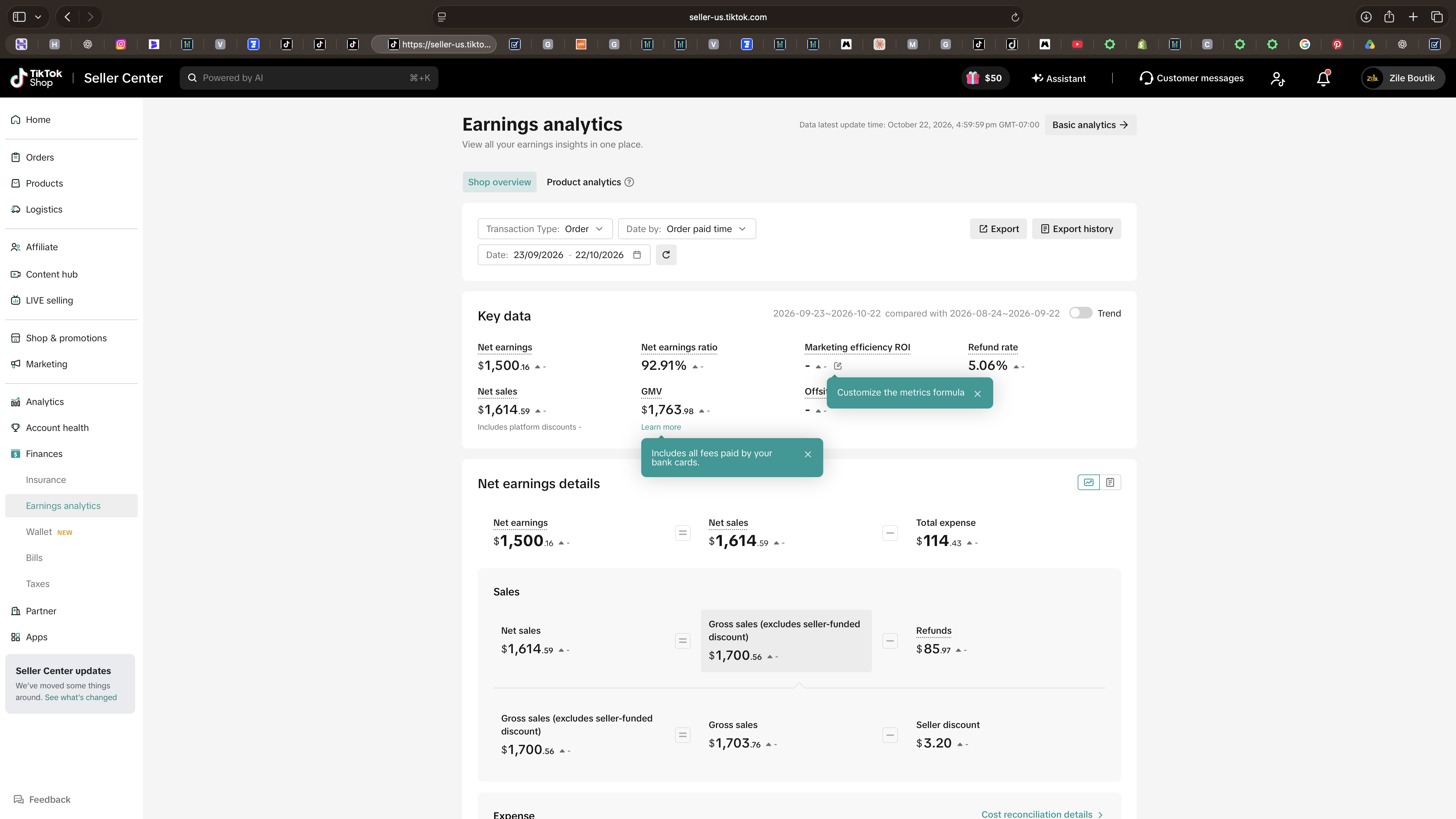Switch to Product analytics tab
Viewport: 1456px width, 819px height.
583,182
